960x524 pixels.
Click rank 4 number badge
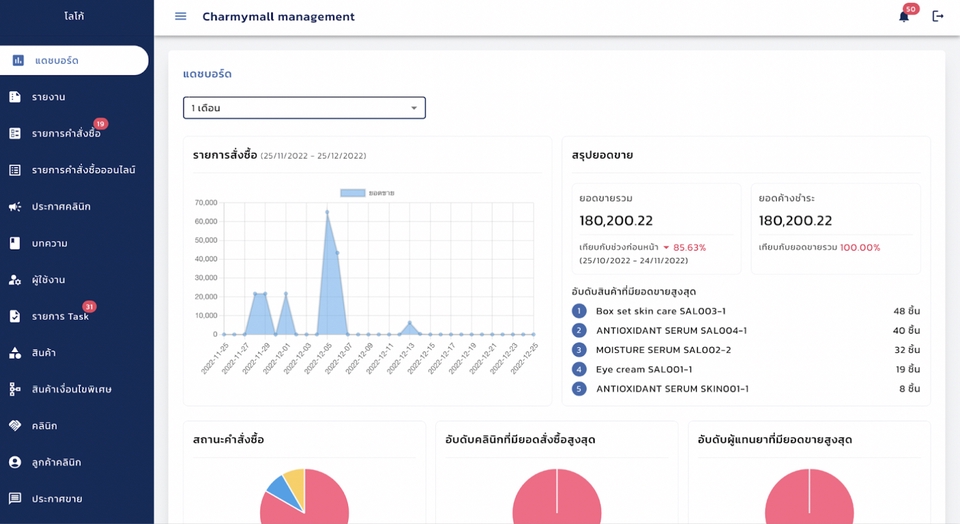pyautogui.click(x=579, y=369)
